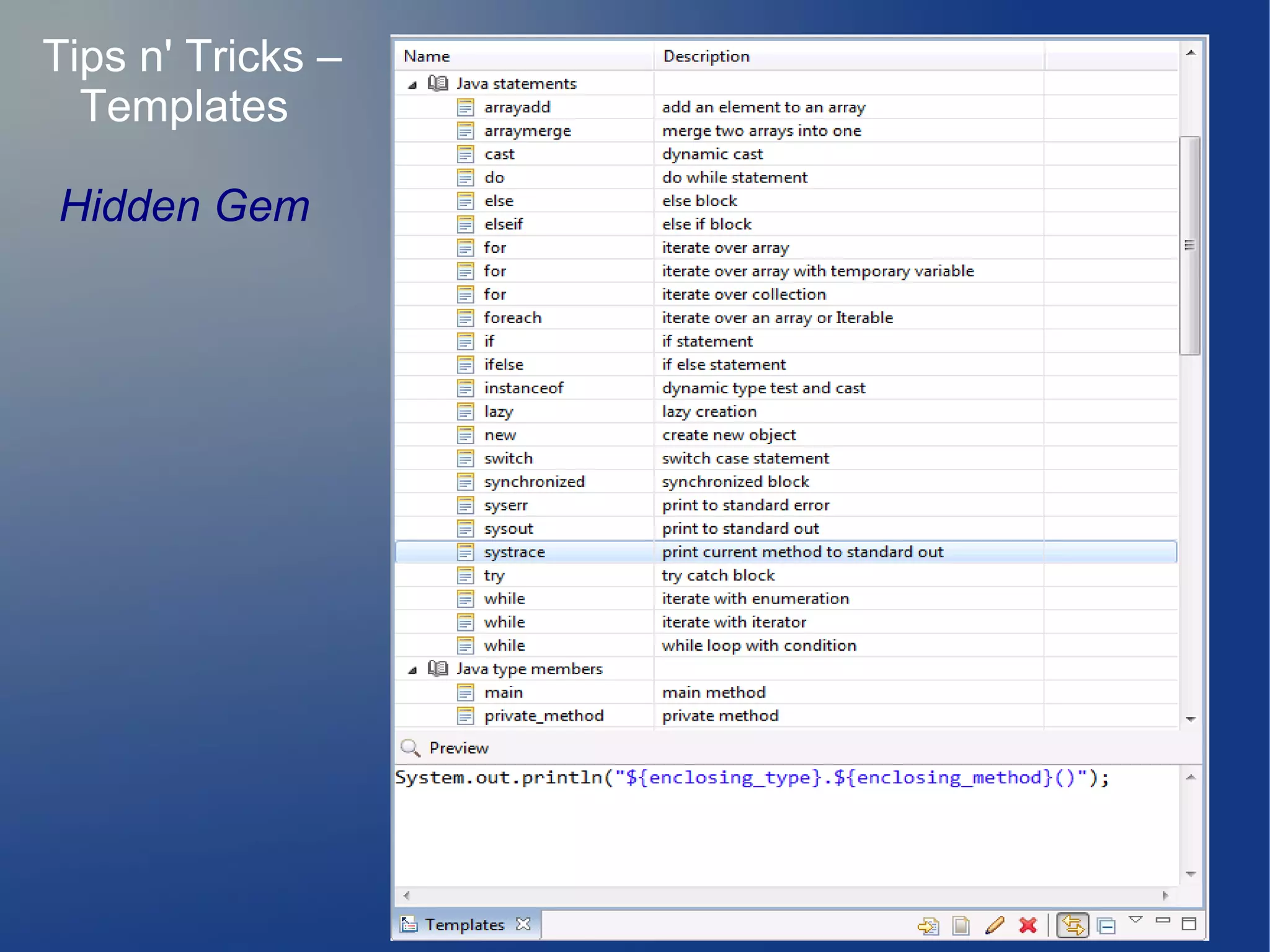Select the sysout template row
The image size is (1270, 952).
click(x=508, y=528)
